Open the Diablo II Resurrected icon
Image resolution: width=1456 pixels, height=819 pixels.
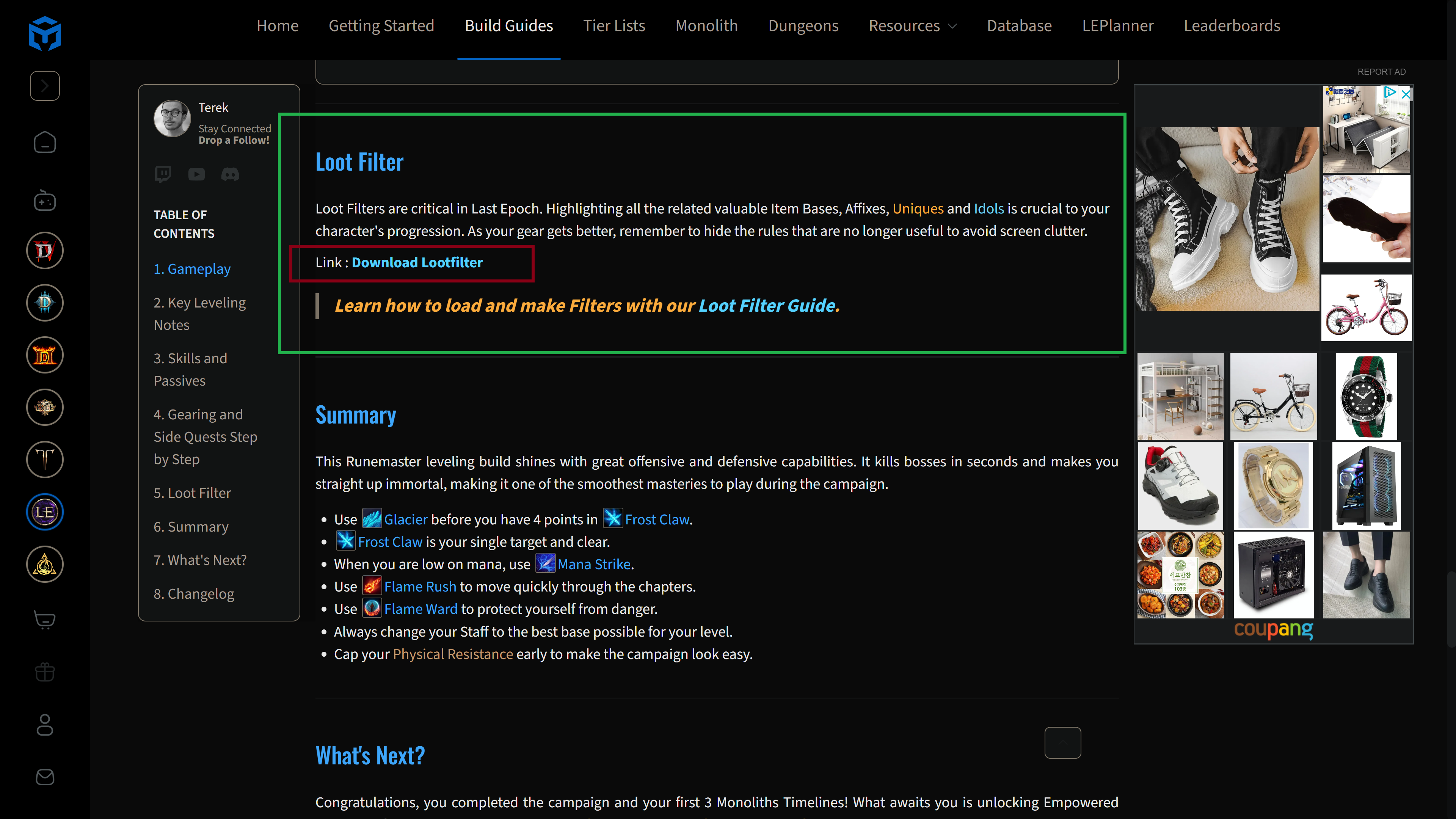coord(45,355)
